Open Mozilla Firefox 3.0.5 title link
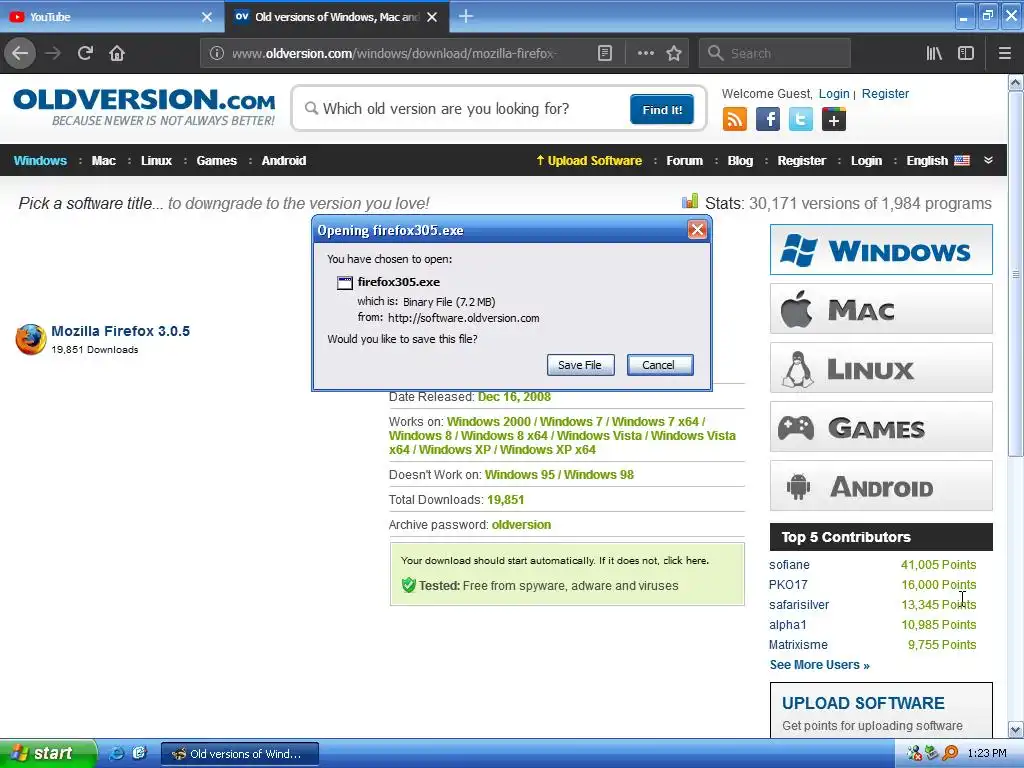 (x=120, y=331)
